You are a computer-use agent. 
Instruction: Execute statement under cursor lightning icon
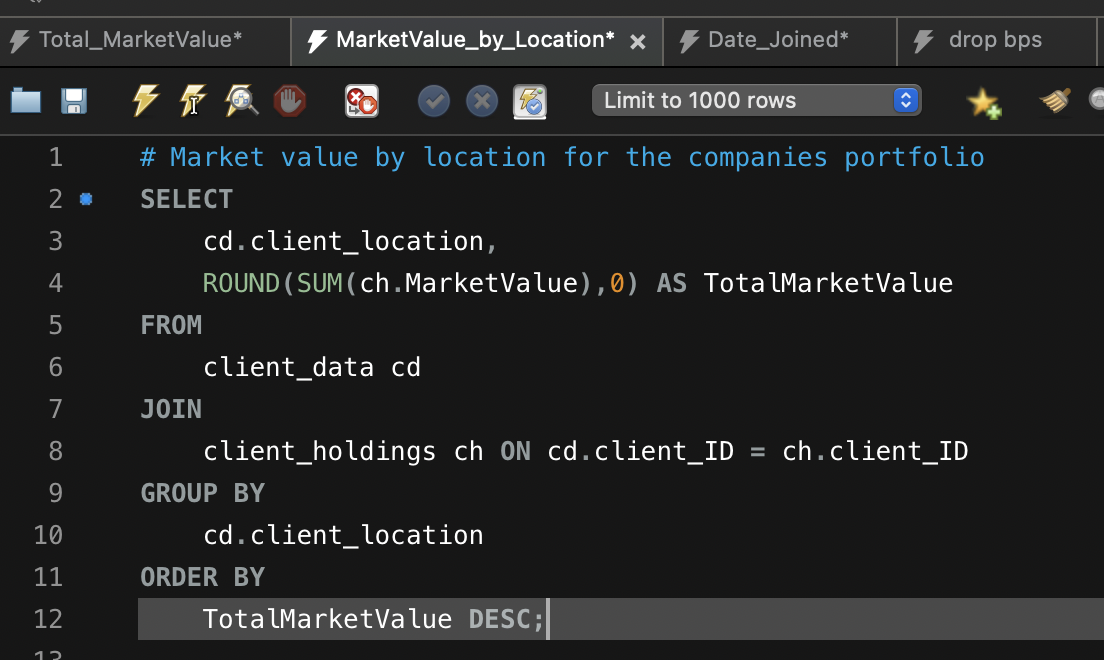coord(193,100)
